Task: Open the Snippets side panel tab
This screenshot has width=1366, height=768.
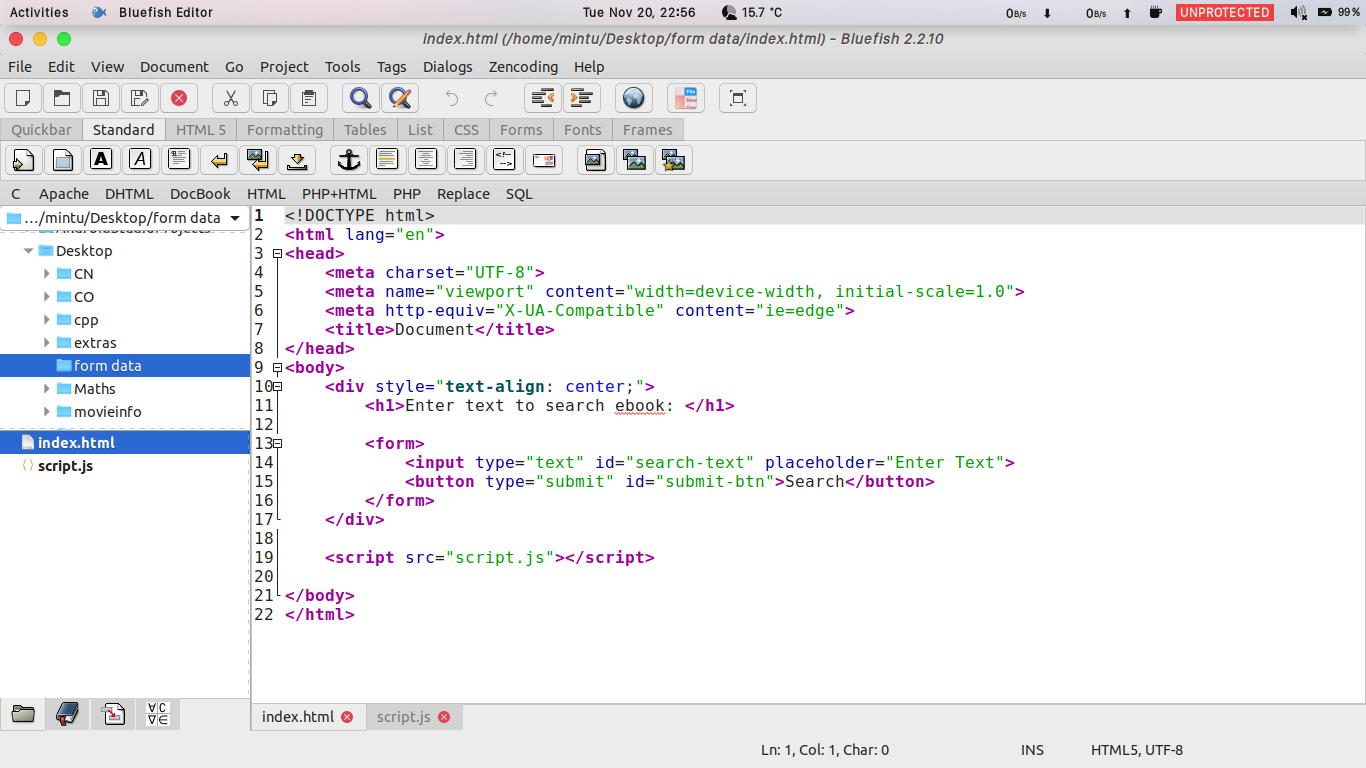Action: point(113,714)
